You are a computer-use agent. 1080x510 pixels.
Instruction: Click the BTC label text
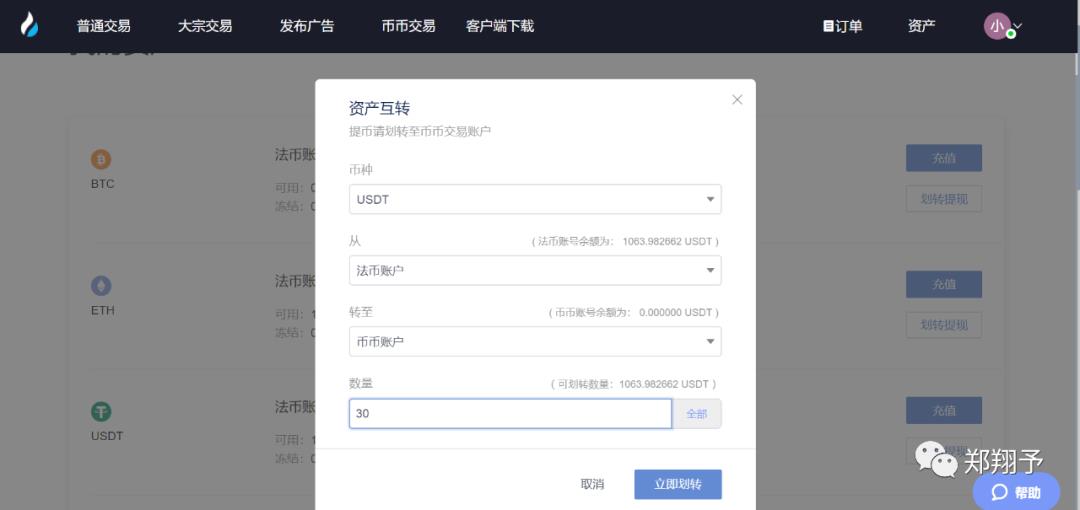103,184
